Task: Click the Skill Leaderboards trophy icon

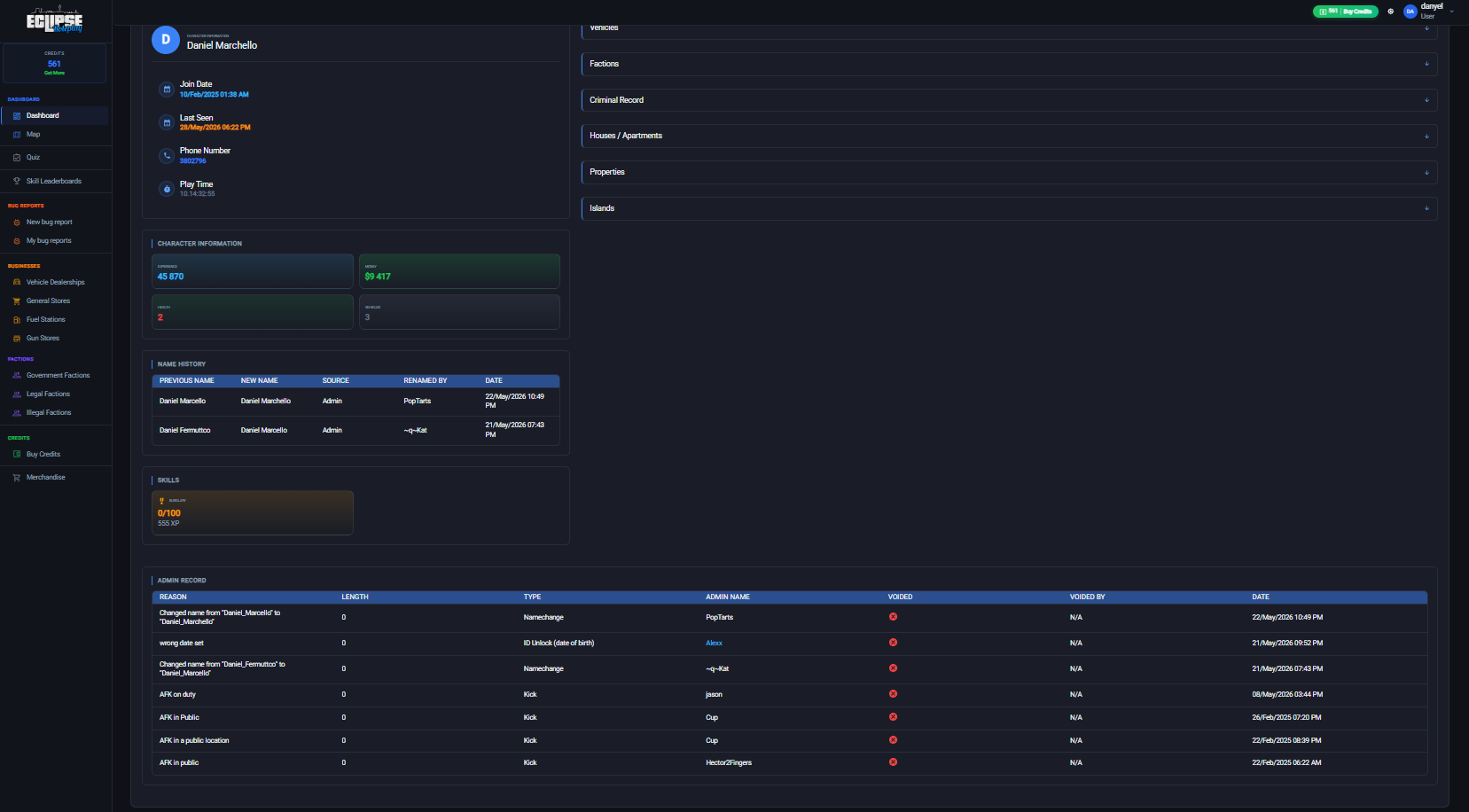Action: [17, 181]
